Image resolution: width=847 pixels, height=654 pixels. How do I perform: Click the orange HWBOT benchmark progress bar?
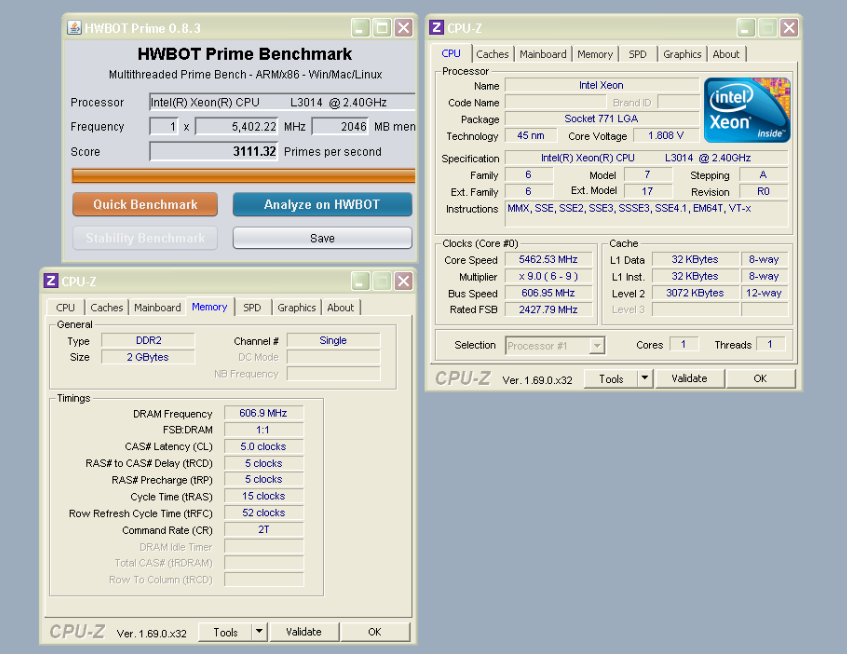pos(244,176)
